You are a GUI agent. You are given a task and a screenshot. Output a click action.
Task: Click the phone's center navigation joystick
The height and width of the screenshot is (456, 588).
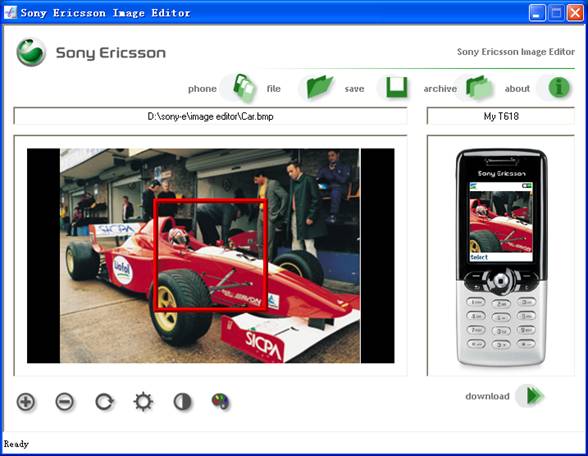(x=501, y=280)
